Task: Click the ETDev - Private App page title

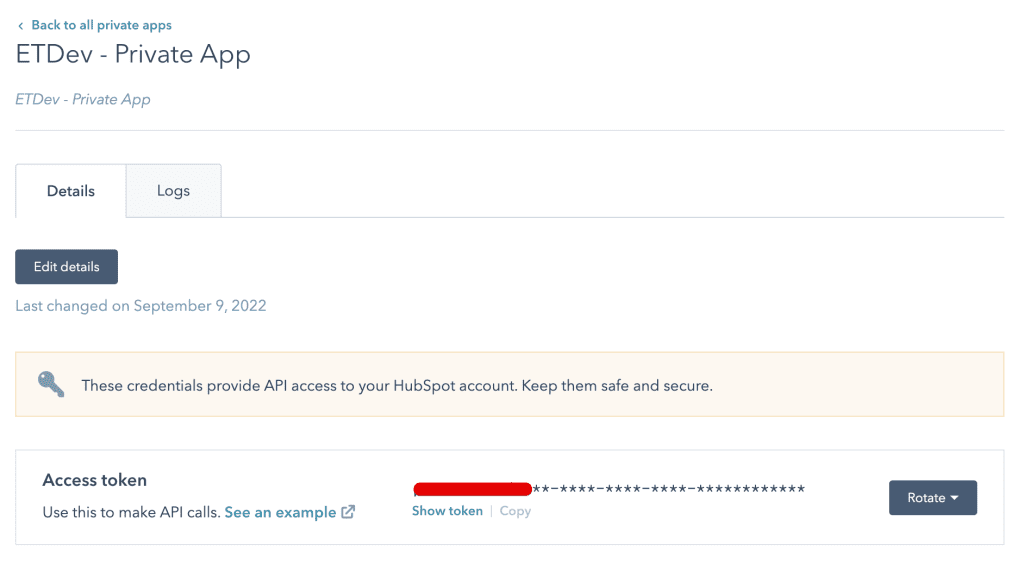Action: pos(133,54)
